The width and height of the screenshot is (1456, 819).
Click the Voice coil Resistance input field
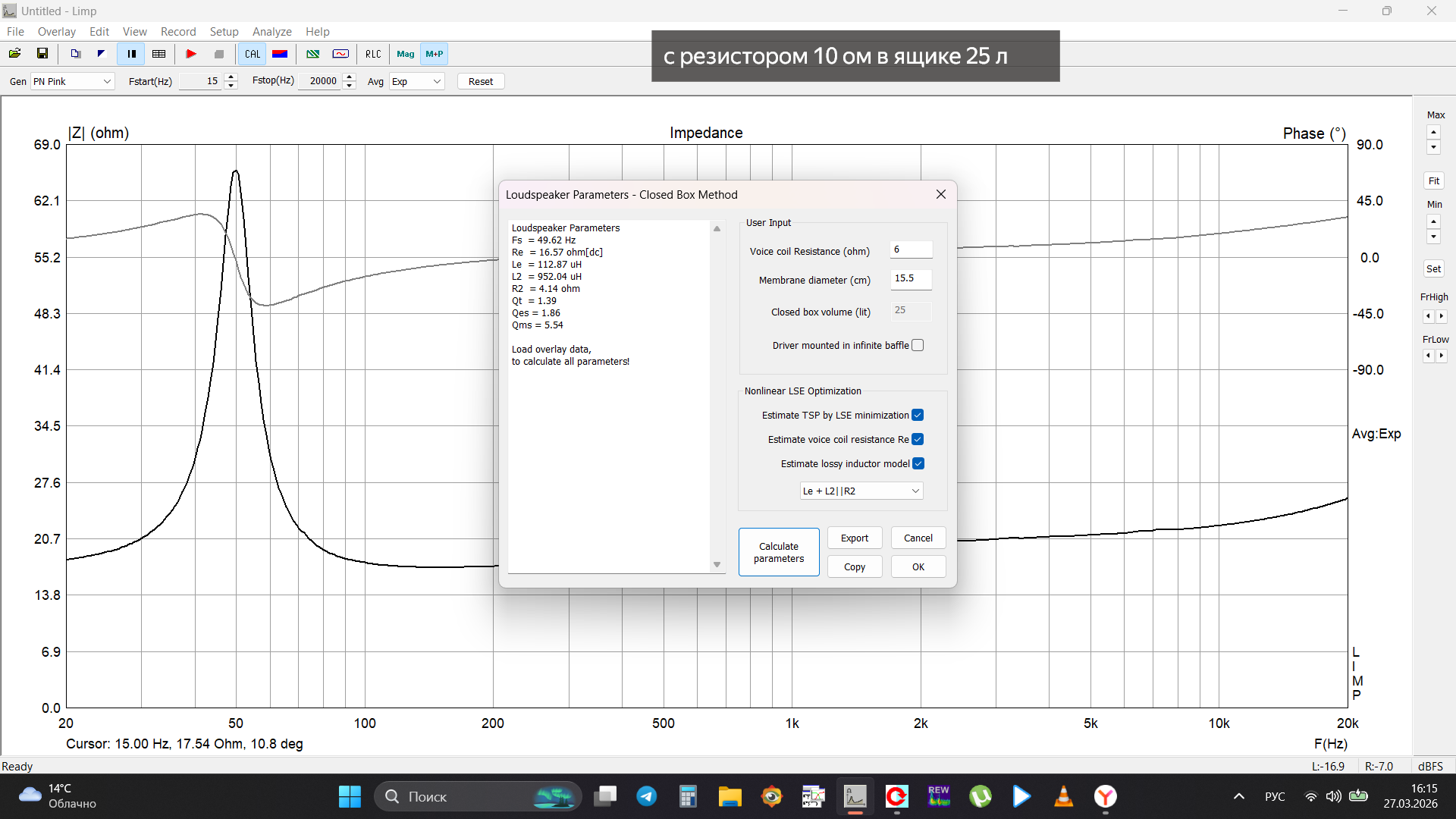click(x=911, y=250)
